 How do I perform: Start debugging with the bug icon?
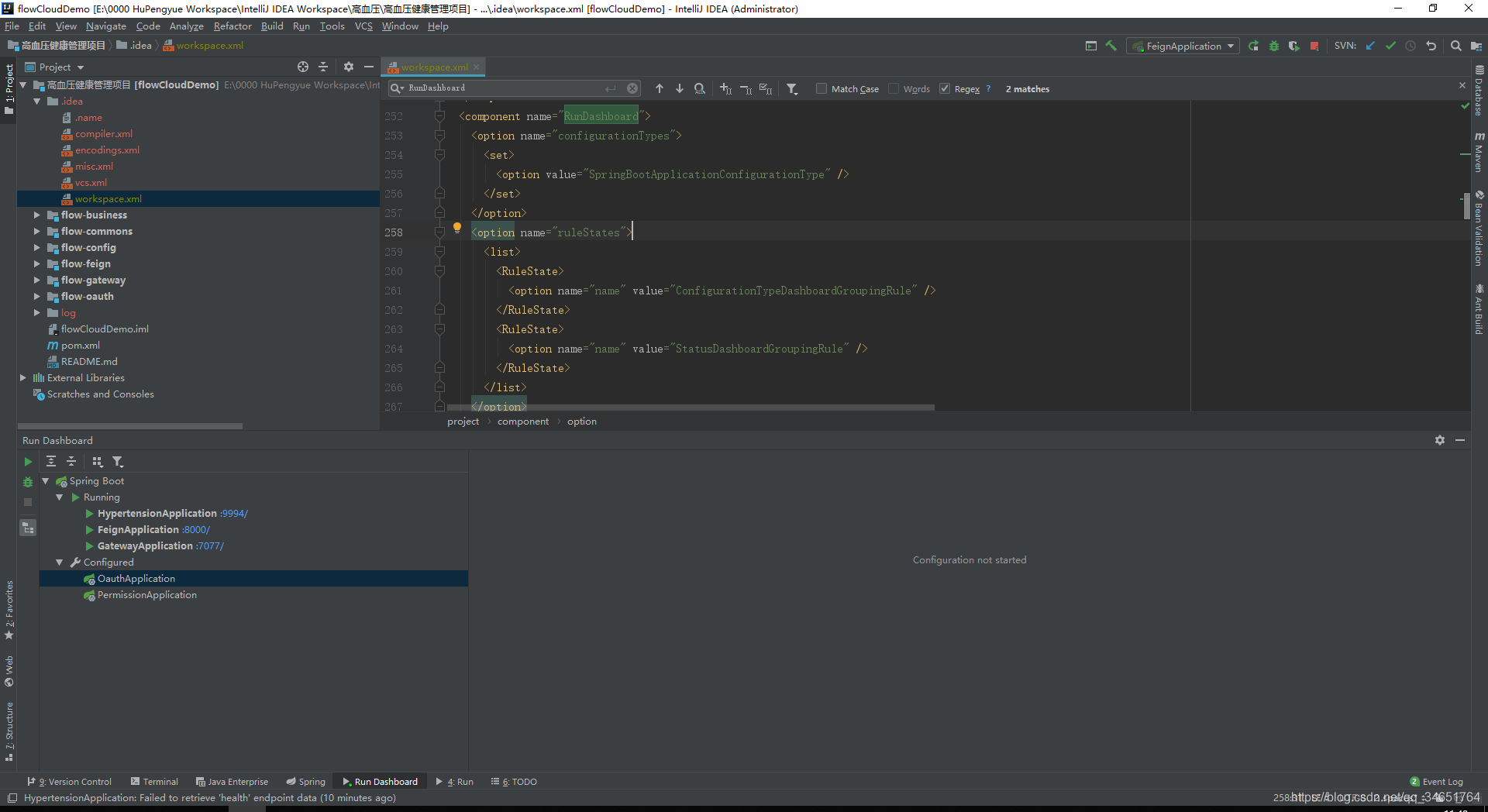point(1273,46)
